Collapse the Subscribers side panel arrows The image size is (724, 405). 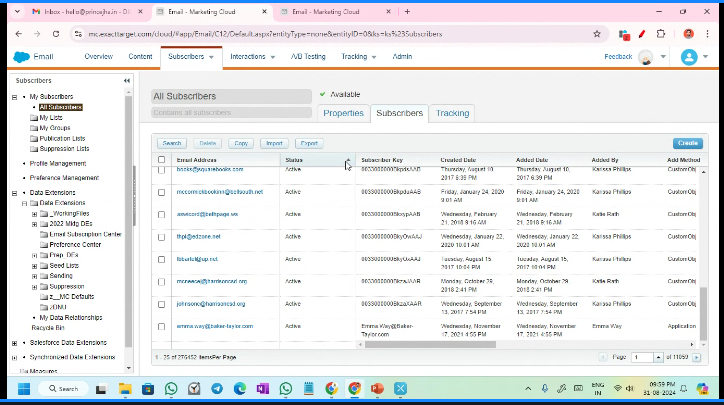point(127,80)
